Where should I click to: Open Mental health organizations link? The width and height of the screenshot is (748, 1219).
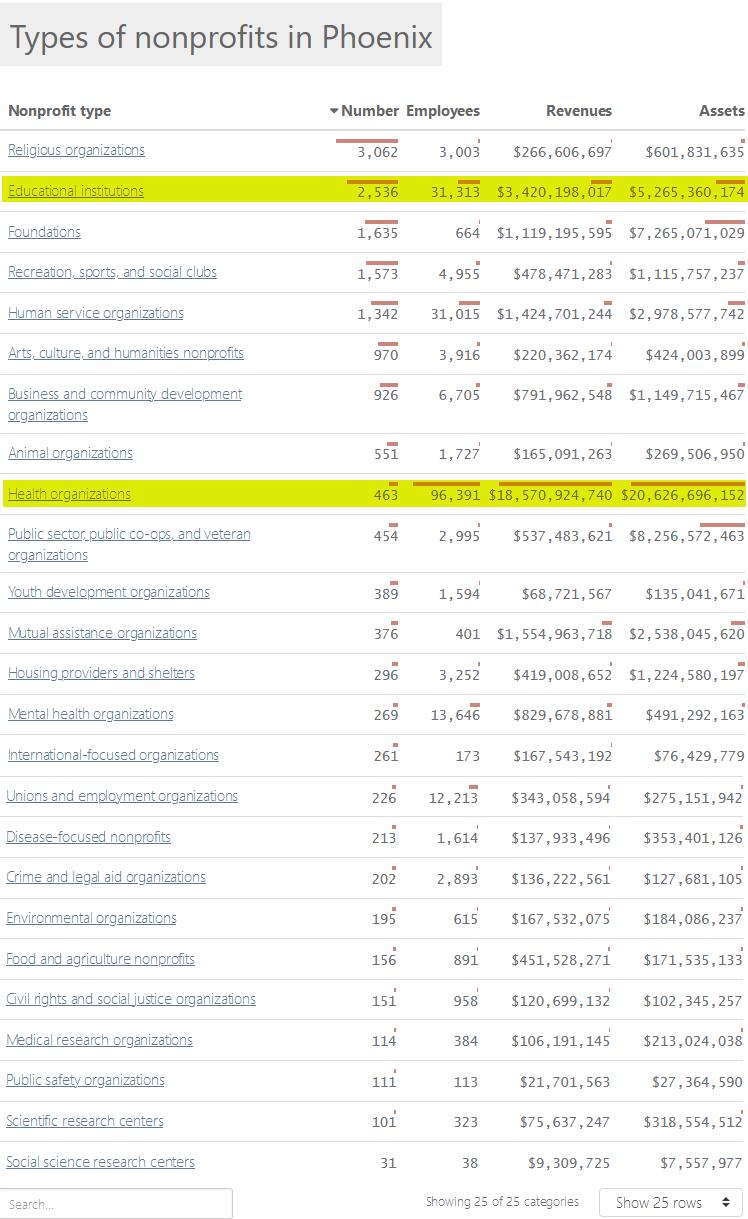tap(91, 714)
